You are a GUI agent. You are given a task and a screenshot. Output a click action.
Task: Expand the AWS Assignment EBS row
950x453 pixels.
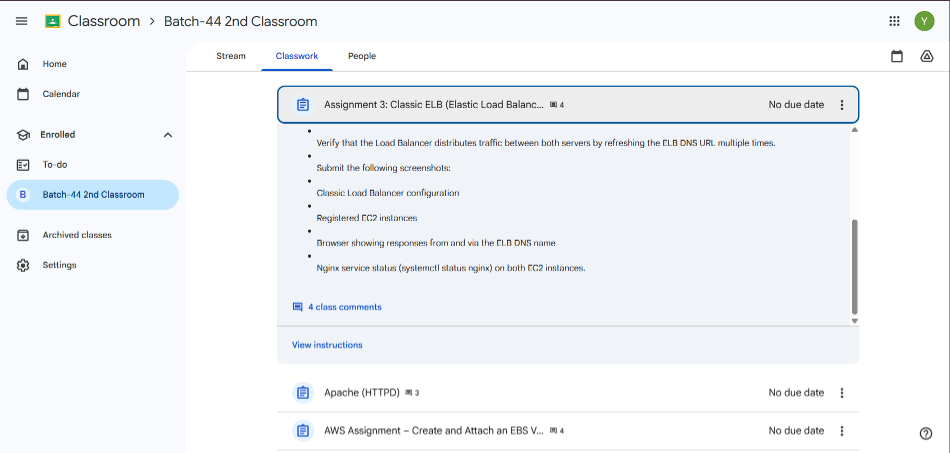coord(568,431)
